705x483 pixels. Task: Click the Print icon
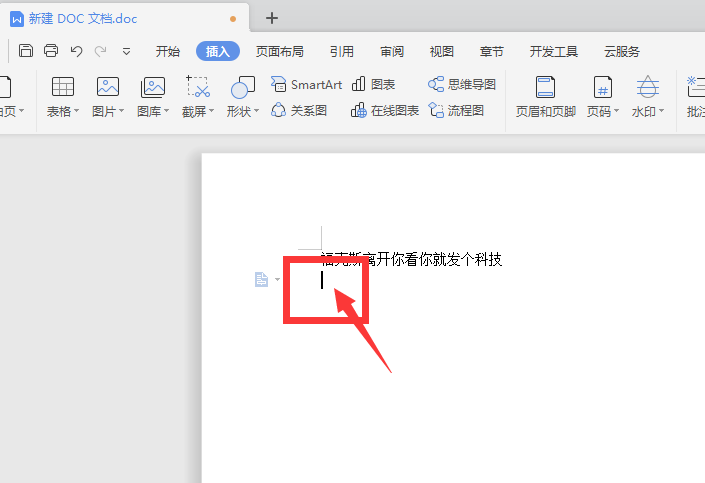click(x=51, y=51)
